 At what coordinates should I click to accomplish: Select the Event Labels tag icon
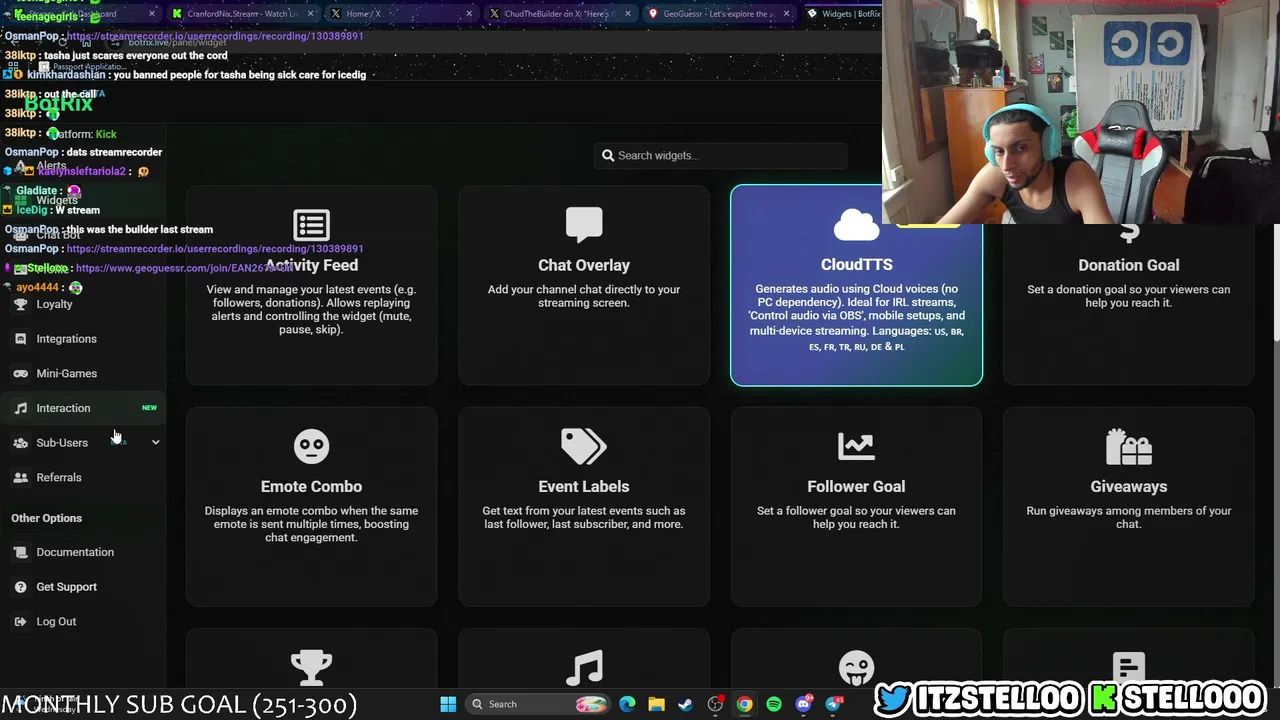pos(584,447)
